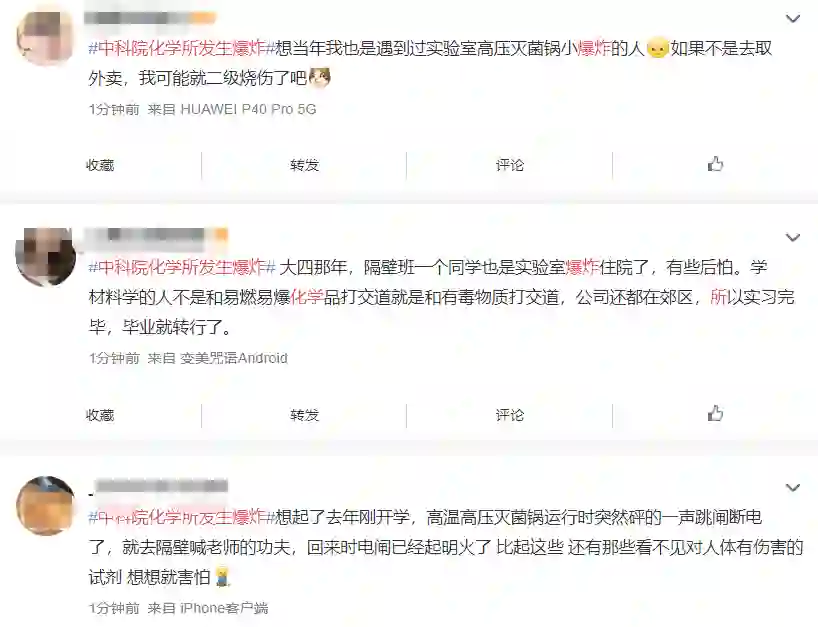This screenshot has width=818, height=627.
Task: Like the second post with thumbs-up icon
Action: [x=715, y=414]
